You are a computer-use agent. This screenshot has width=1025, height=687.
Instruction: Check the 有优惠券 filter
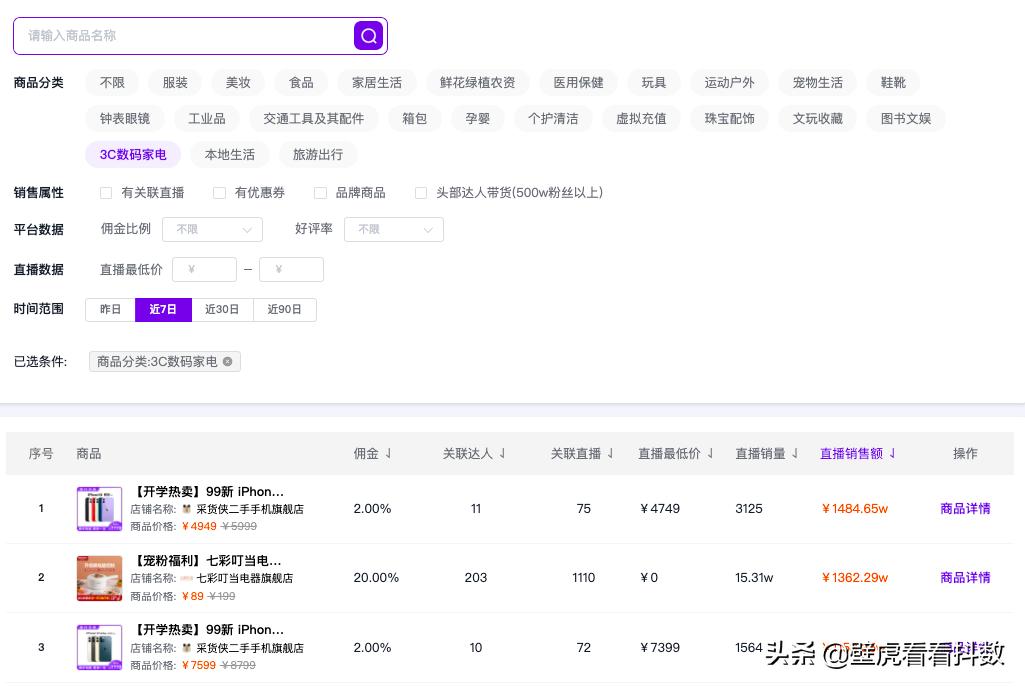[x=219, y=193]
